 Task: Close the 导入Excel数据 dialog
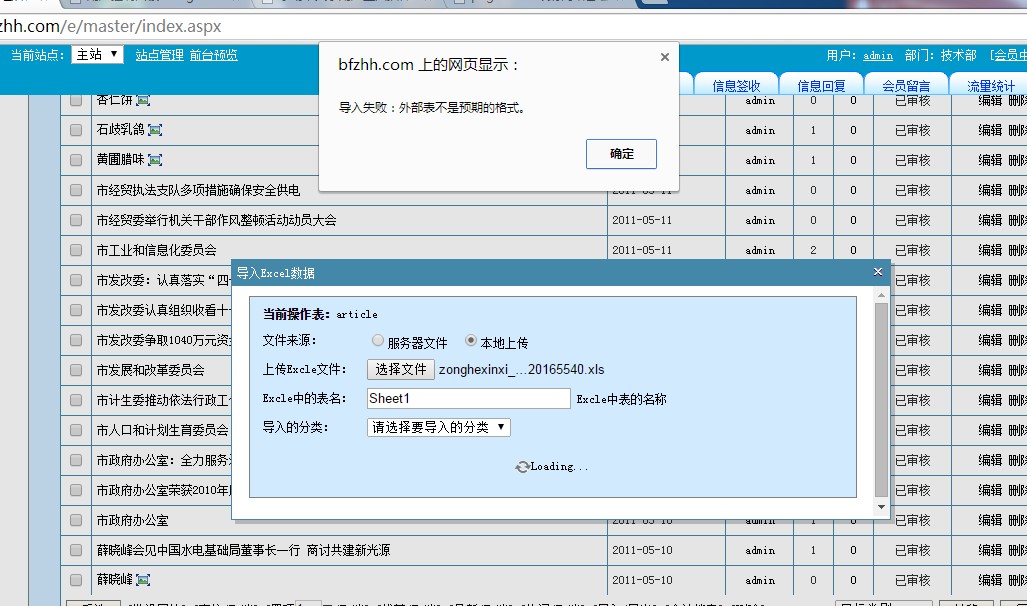pos(878,272)
